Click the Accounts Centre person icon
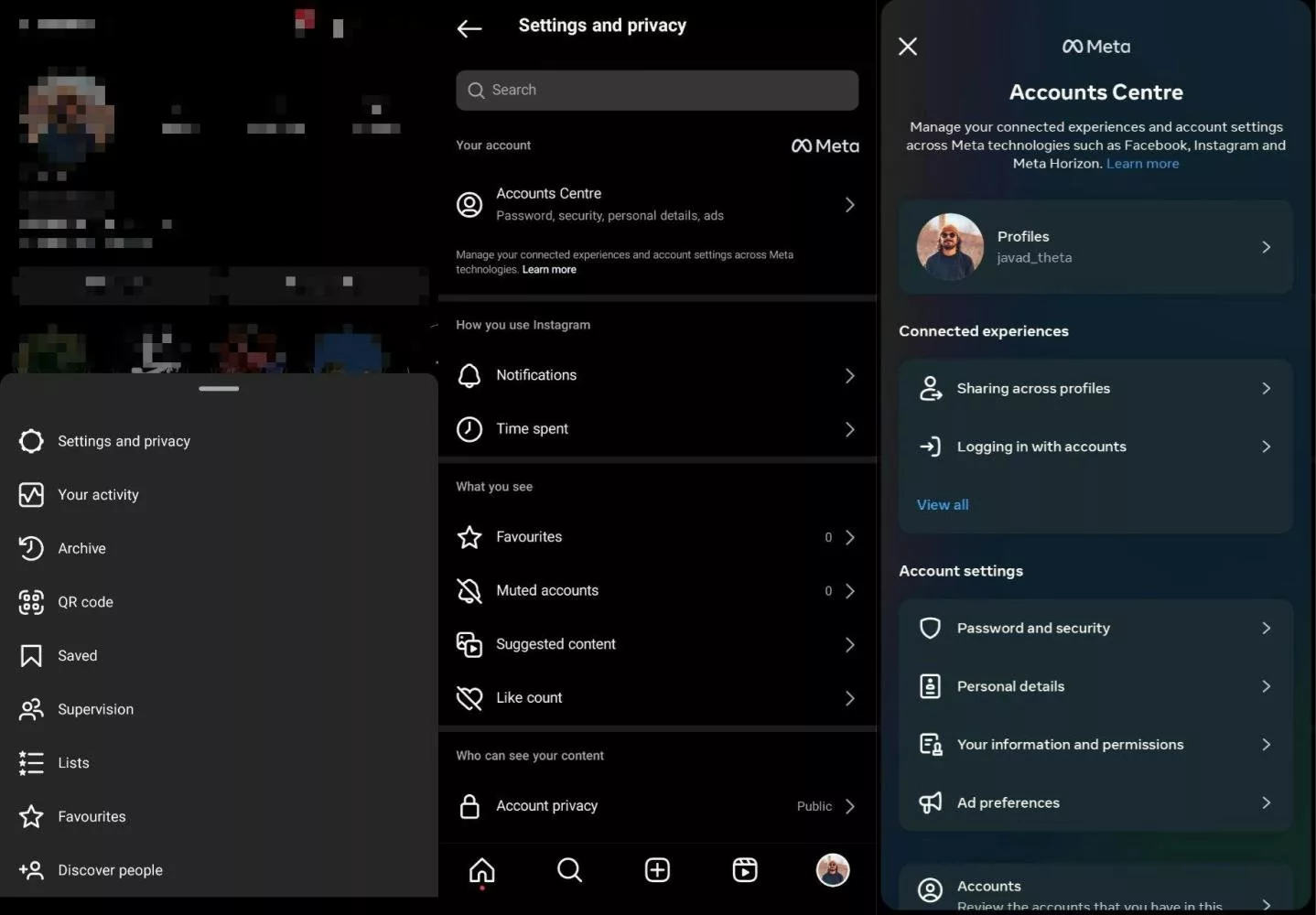Image resolution: width=1316 pixels, height=915 pixels. pos(469,205)
